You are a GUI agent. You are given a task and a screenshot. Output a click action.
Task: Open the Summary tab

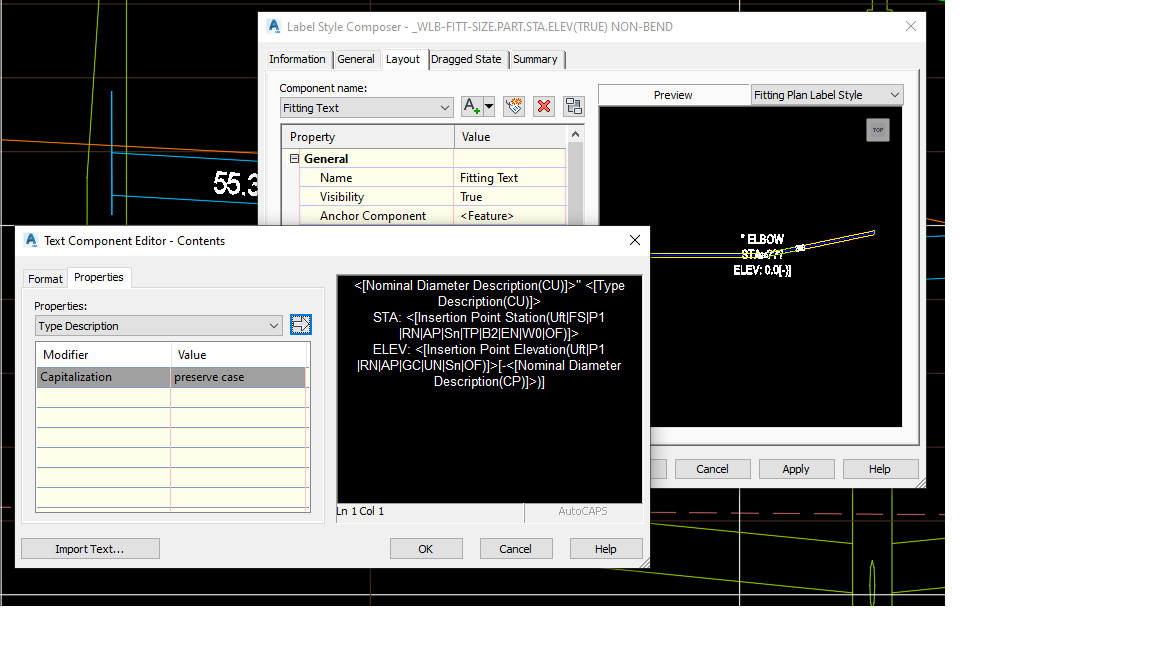tap(535, 59)
